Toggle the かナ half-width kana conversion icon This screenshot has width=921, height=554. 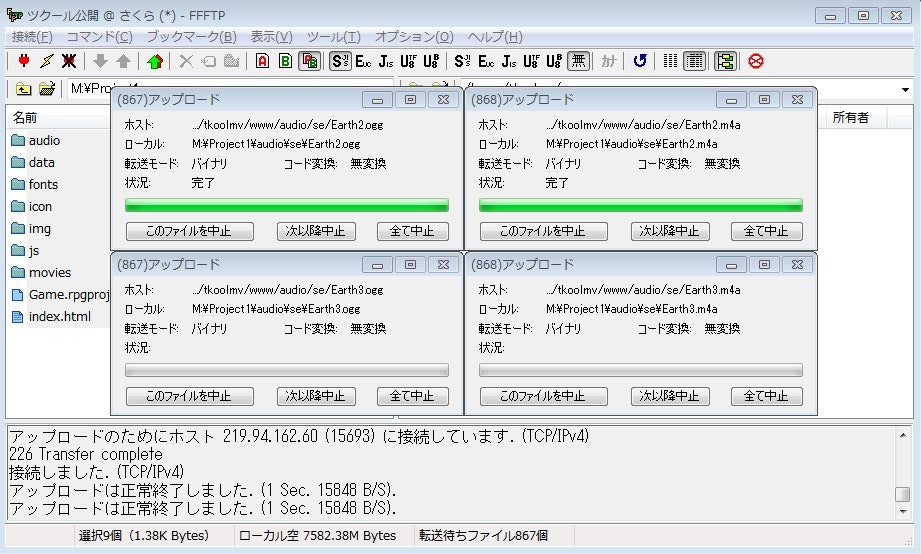(x=609, y=61)
